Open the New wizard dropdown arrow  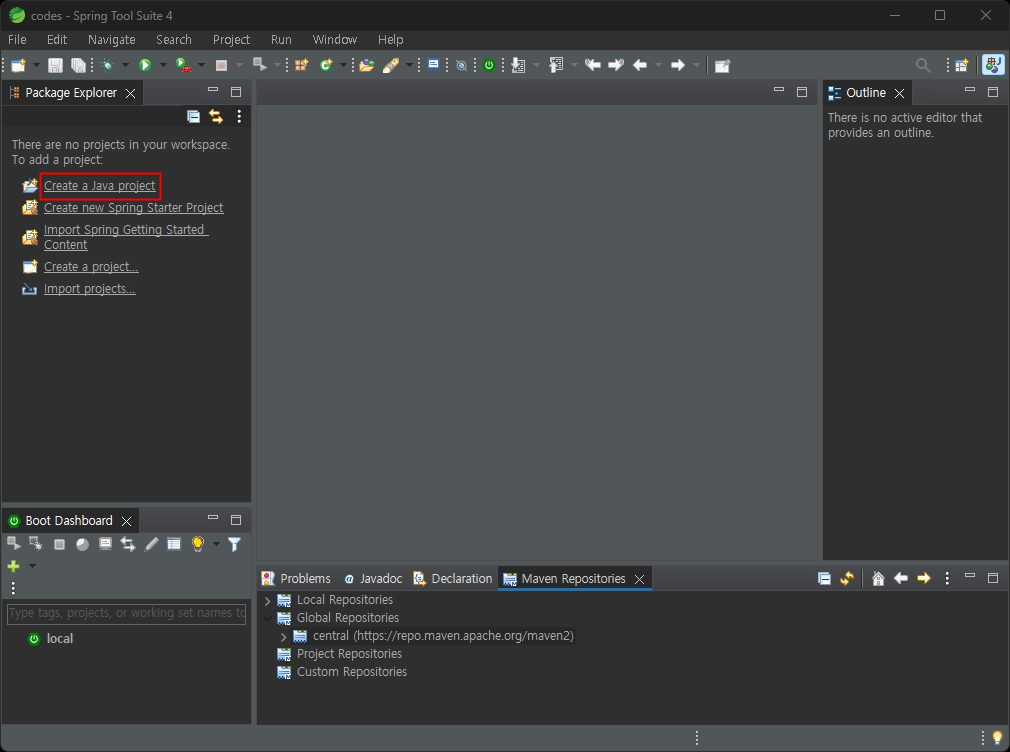click(x=36, y=65)
